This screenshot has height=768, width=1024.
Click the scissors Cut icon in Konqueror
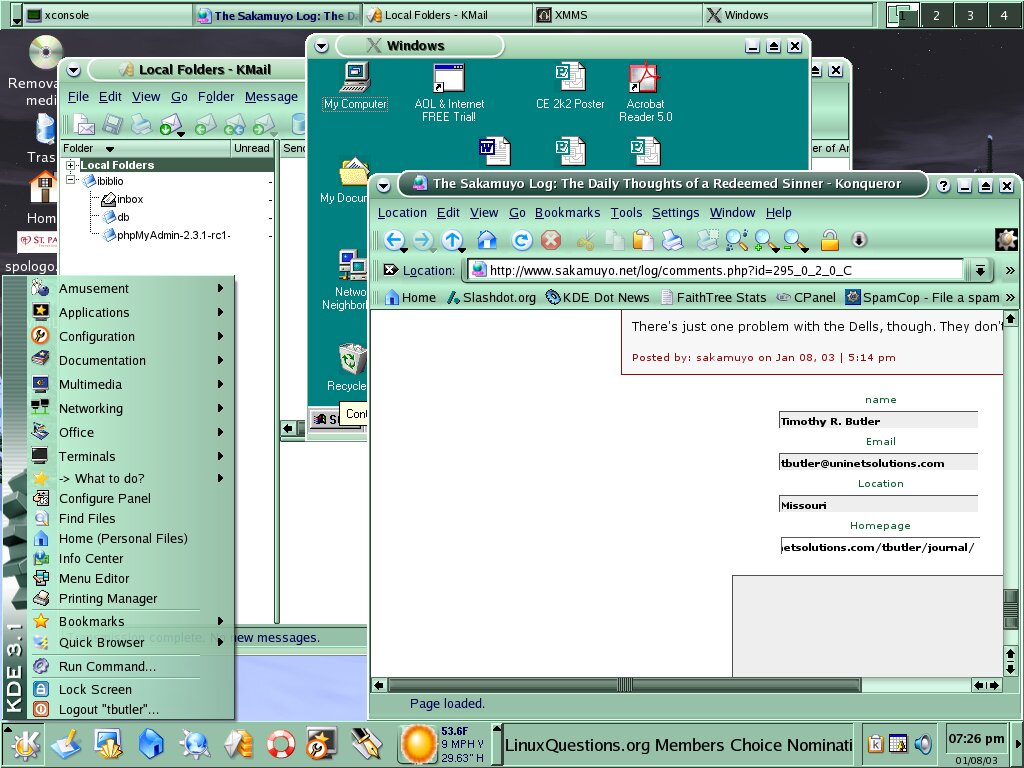click(x=585, y=241)
